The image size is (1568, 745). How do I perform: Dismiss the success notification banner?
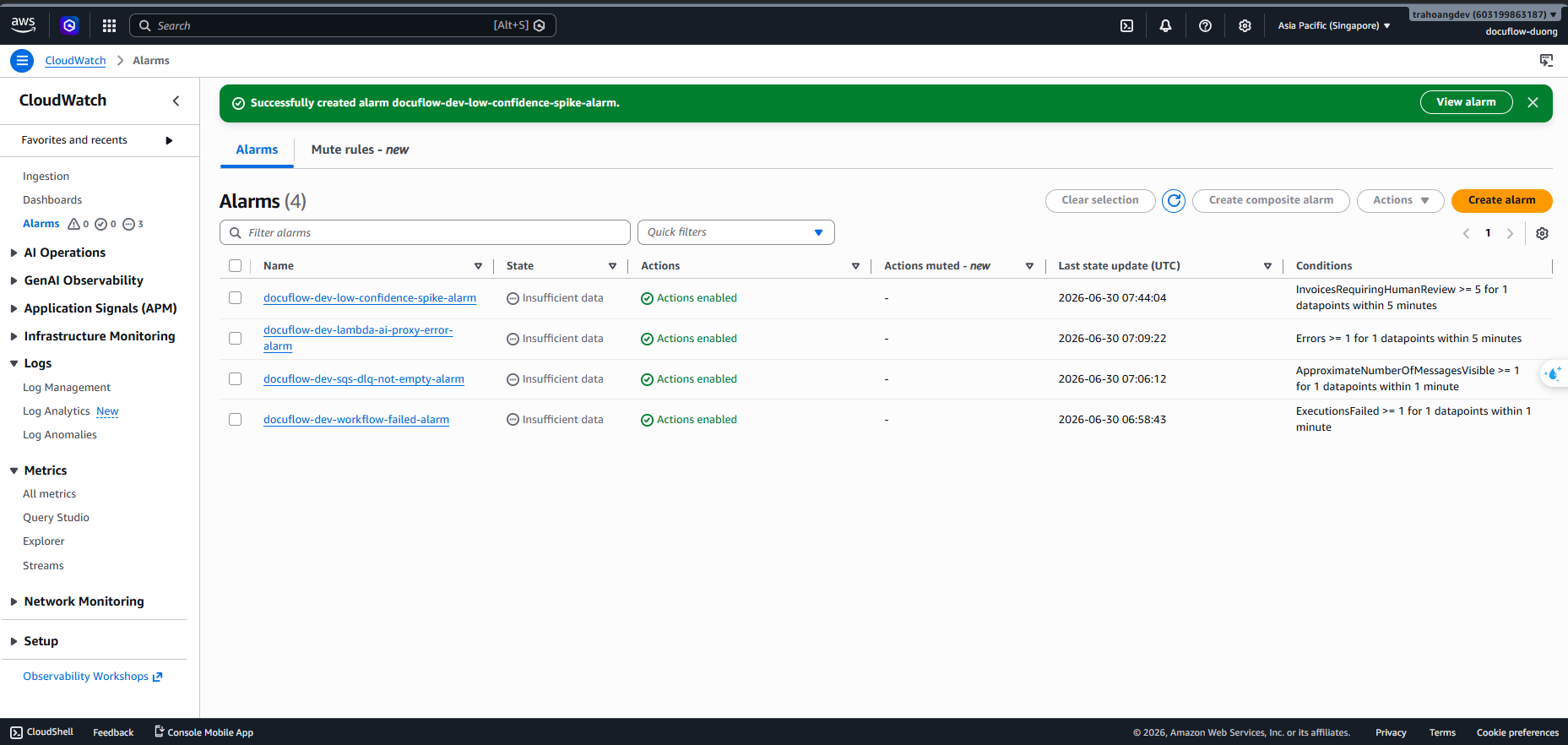click(x=1533, y=102)
